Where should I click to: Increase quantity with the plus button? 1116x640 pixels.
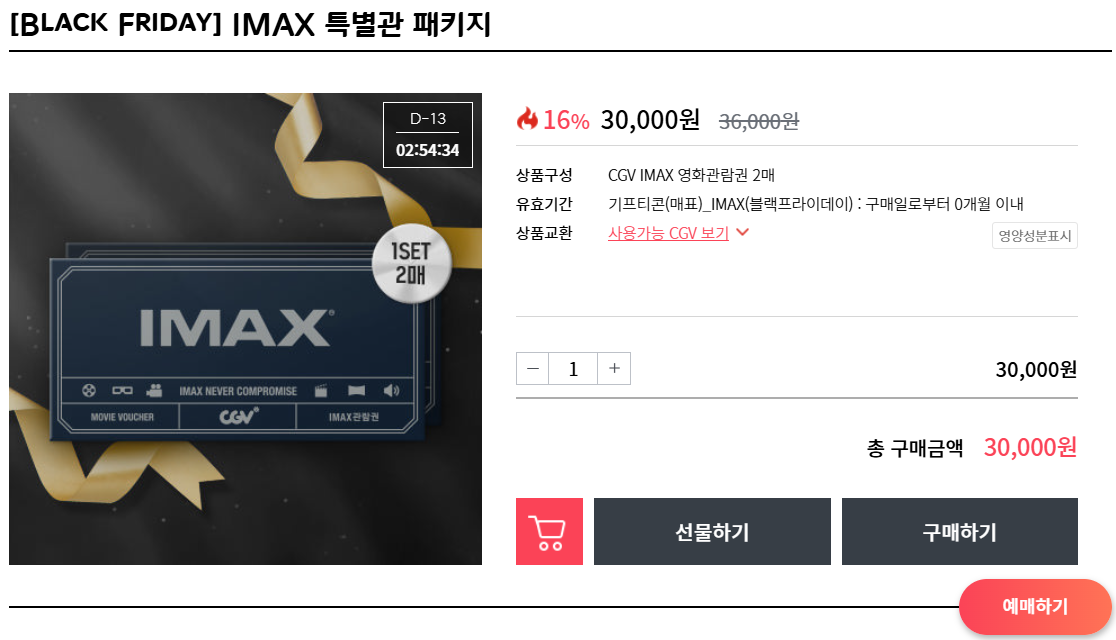click(614, 369)
